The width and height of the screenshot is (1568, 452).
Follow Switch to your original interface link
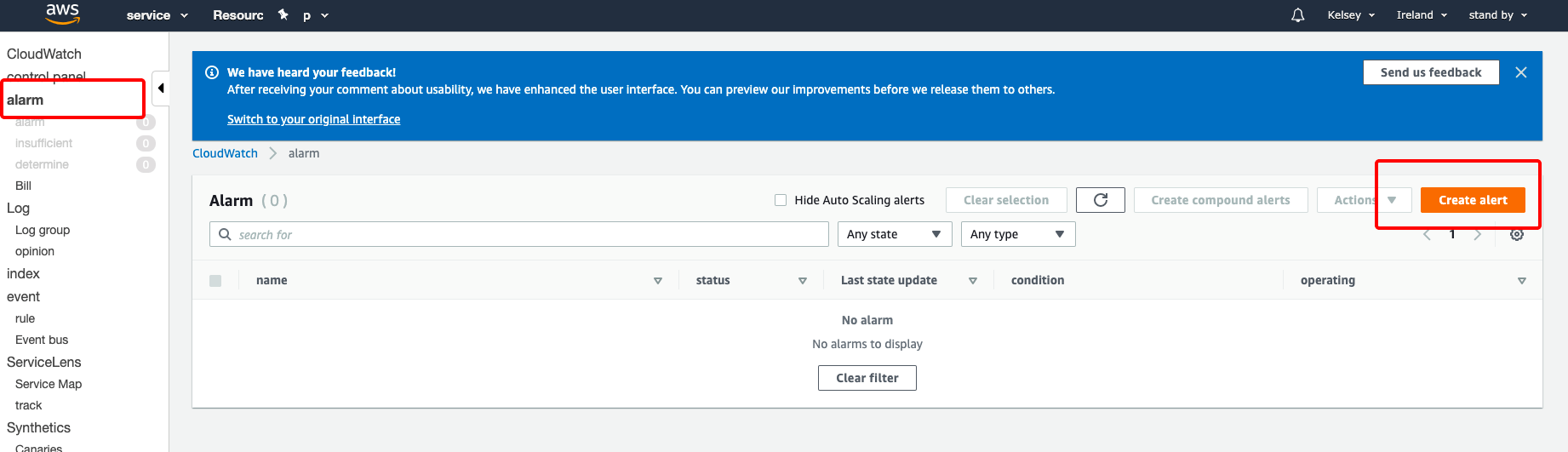point(313,119)
